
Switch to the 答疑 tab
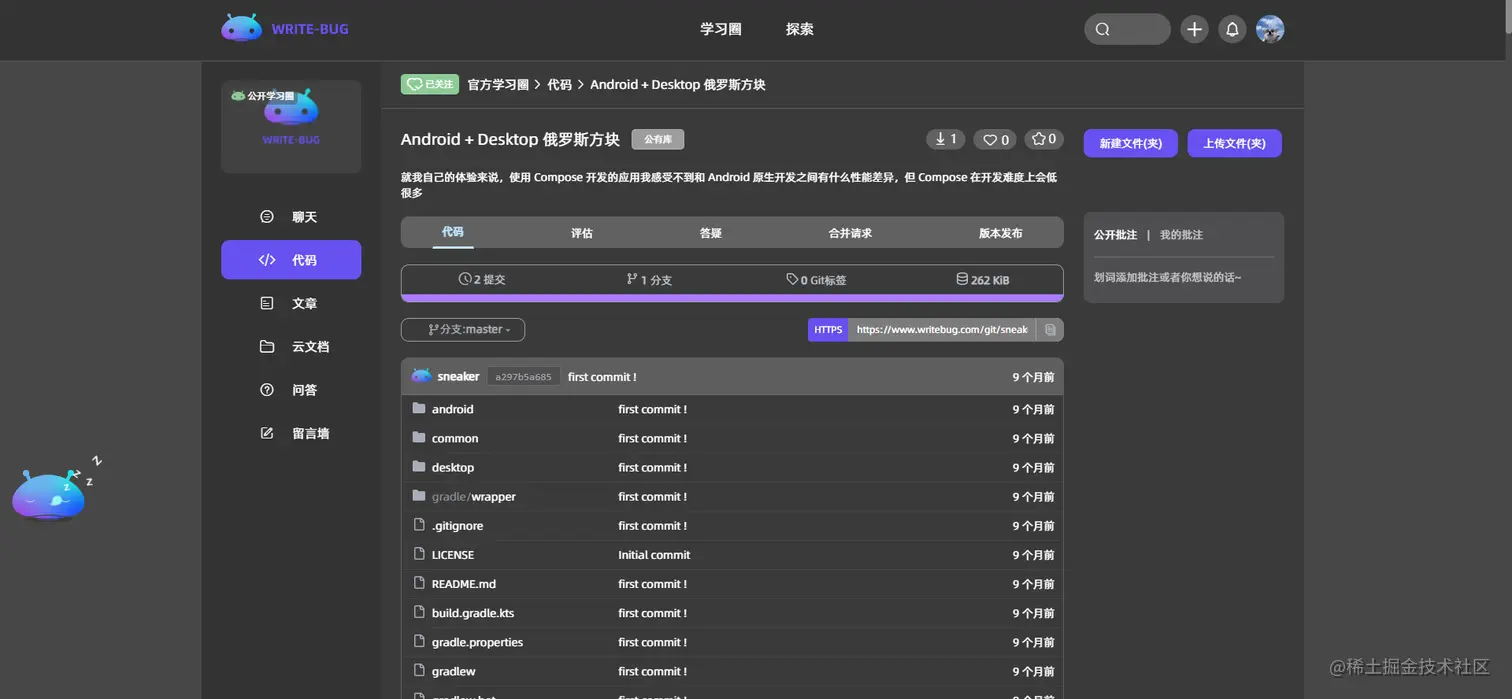711,233
